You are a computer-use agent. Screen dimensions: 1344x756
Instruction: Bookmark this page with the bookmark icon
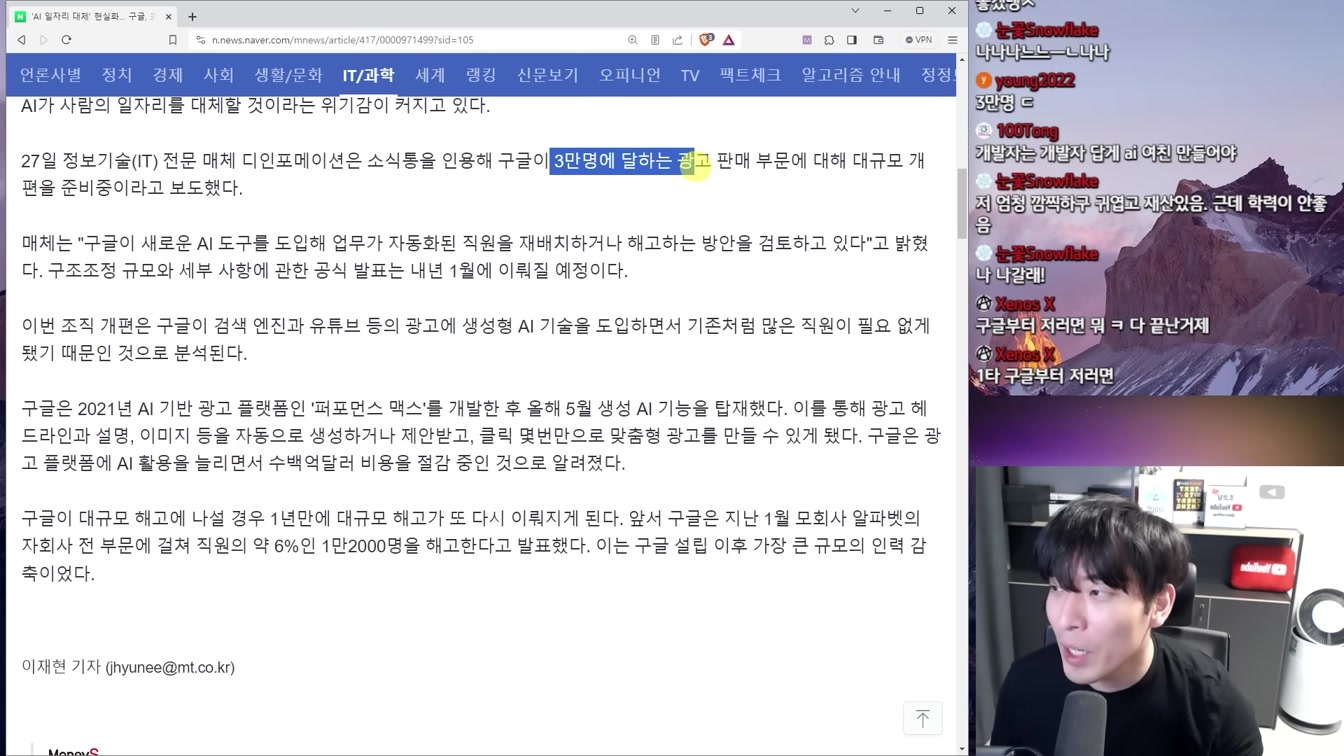[173, 40]
